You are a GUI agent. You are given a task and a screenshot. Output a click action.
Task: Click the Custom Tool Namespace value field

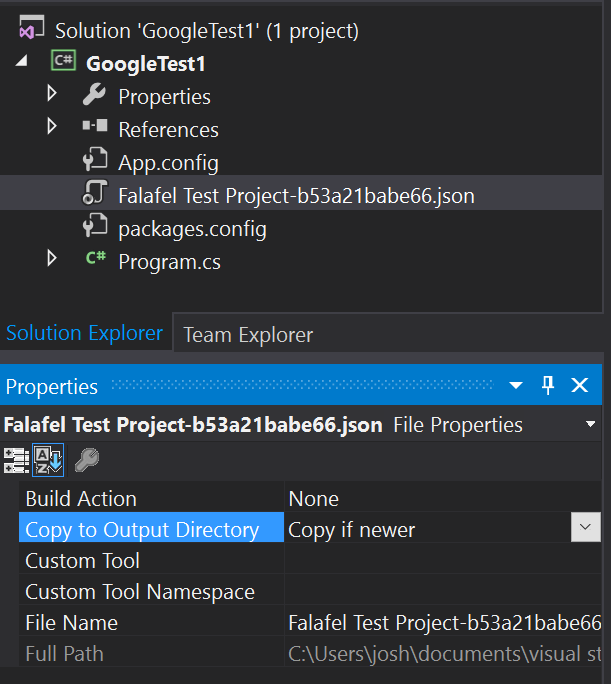[442, 589]
